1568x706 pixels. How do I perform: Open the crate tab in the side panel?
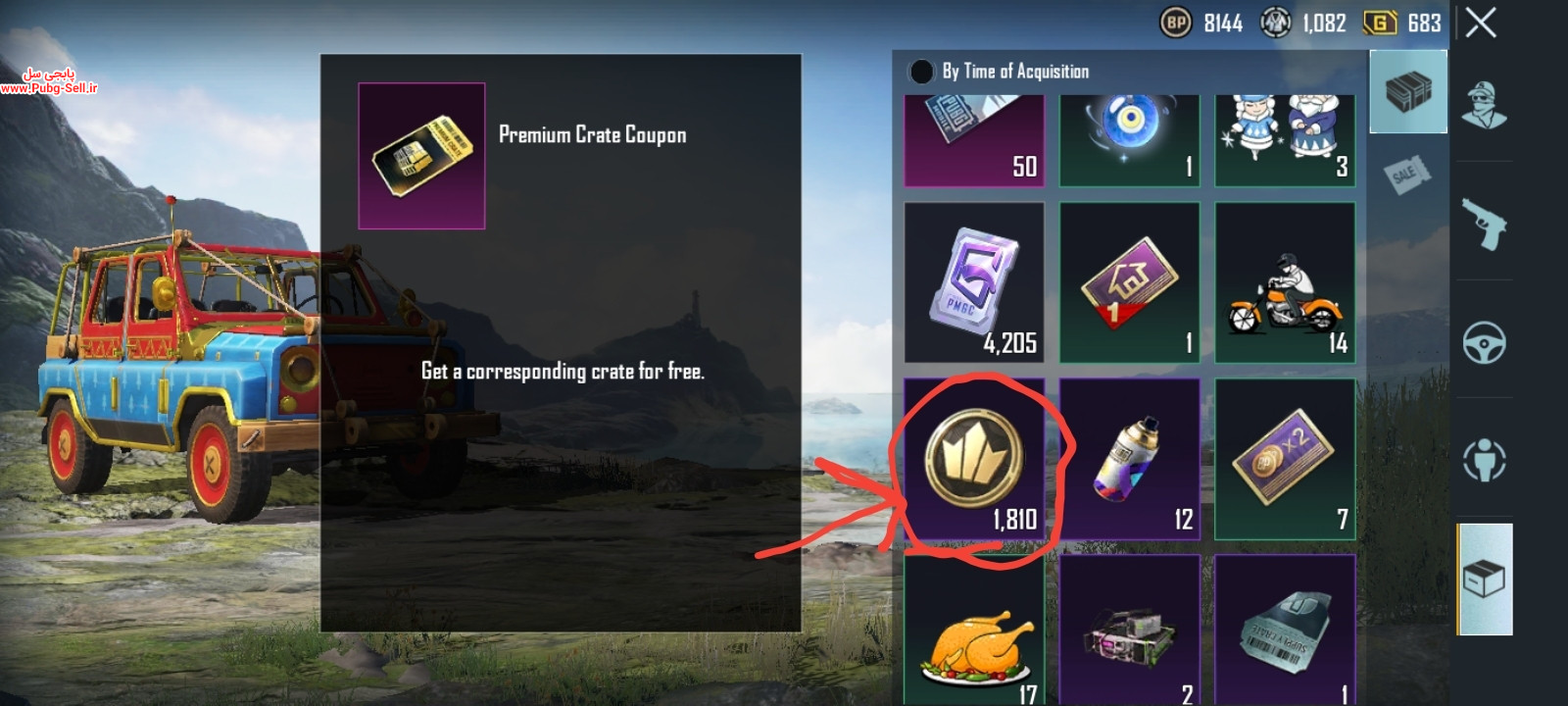point(1408,92)
